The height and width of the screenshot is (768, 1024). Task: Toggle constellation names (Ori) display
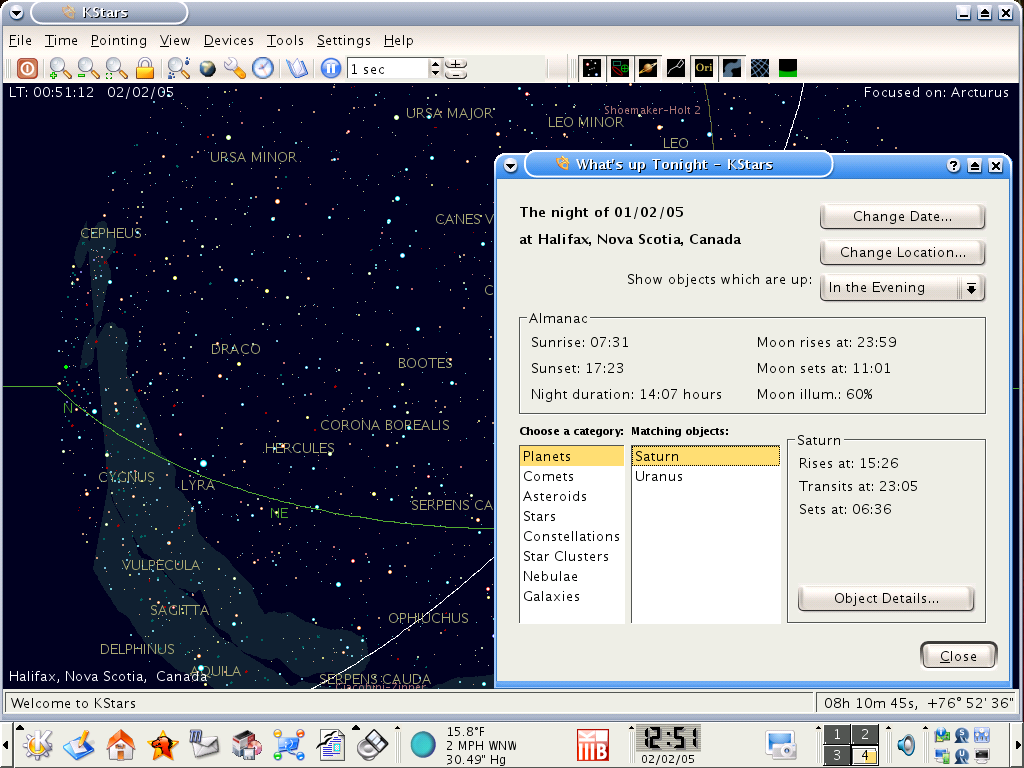click(704, 68)
